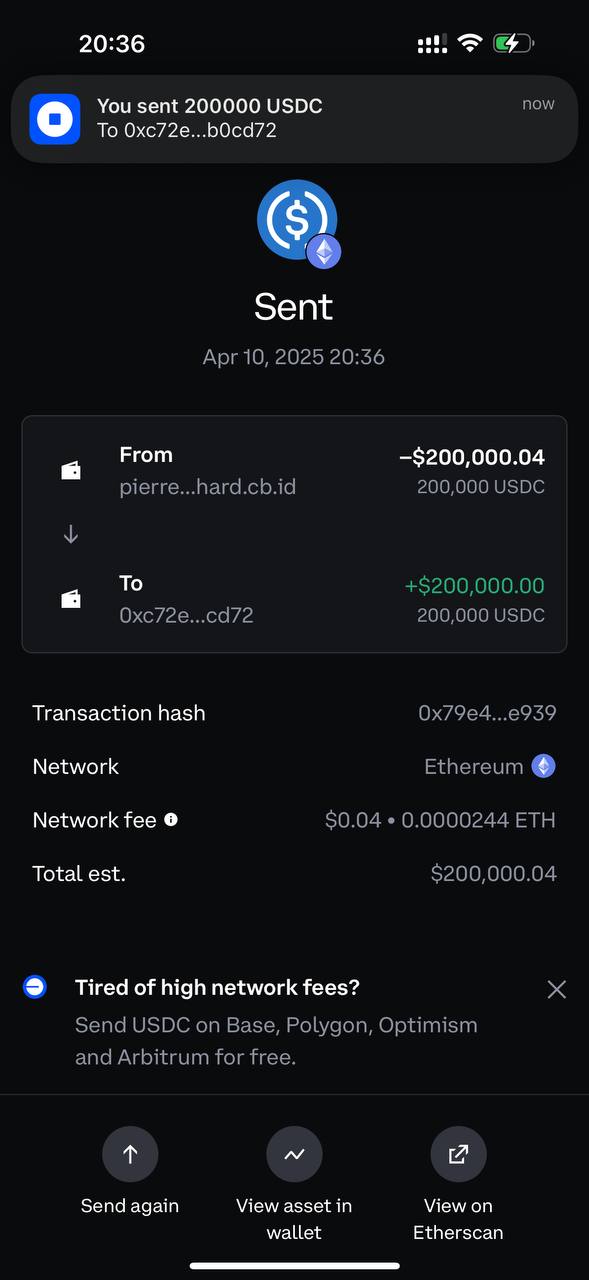
Task: Tap the Coinbase notification app icon
Action: coord(55,119)
